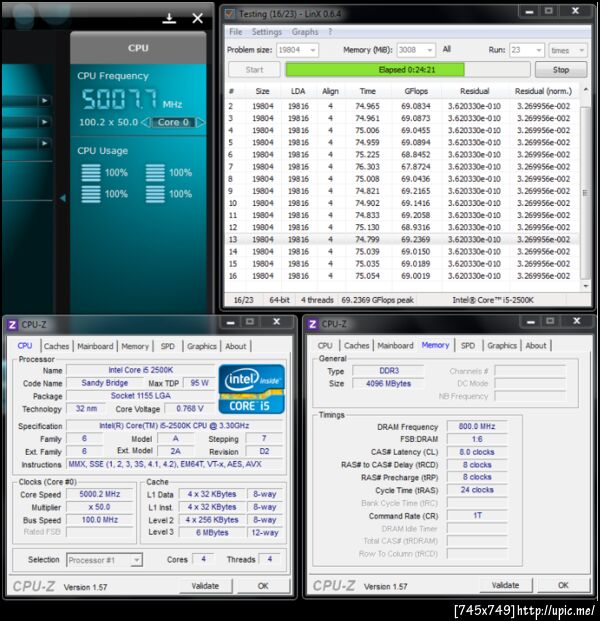600x621 pixels.
Task: Open the Run count dropdown
Action: click(527, 50)
